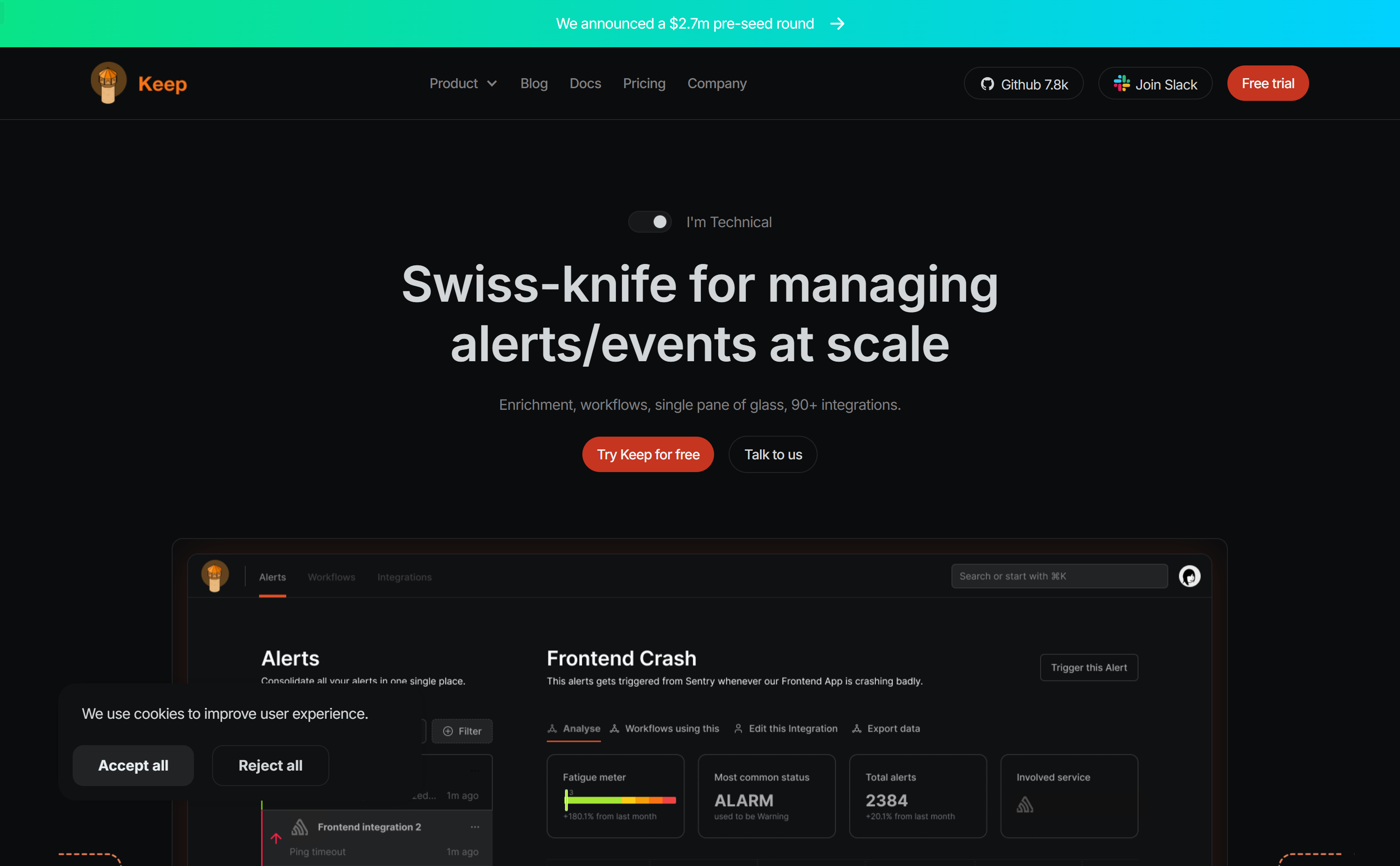Click the Slack logo icon in header

[1121, 83]
